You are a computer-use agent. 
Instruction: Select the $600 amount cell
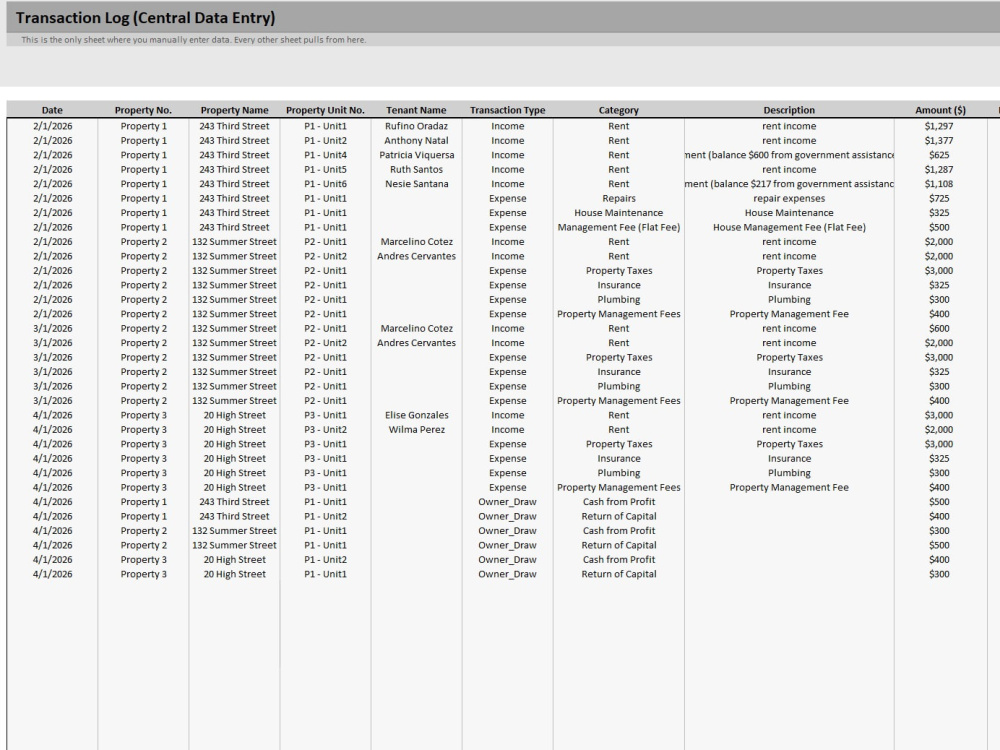939,328
